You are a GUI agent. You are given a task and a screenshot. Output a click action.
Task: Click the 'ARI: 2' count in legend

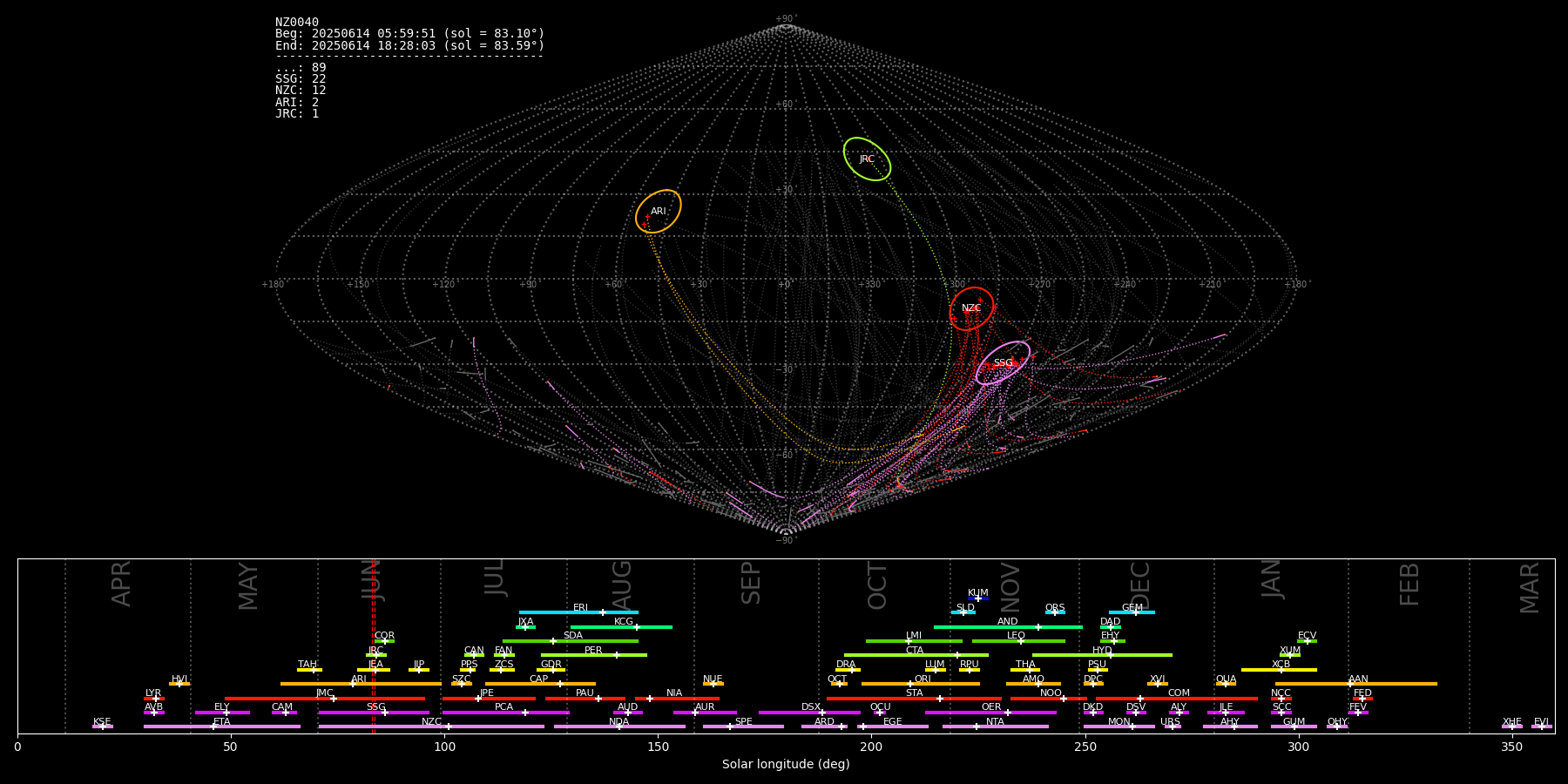pos(297,103)
